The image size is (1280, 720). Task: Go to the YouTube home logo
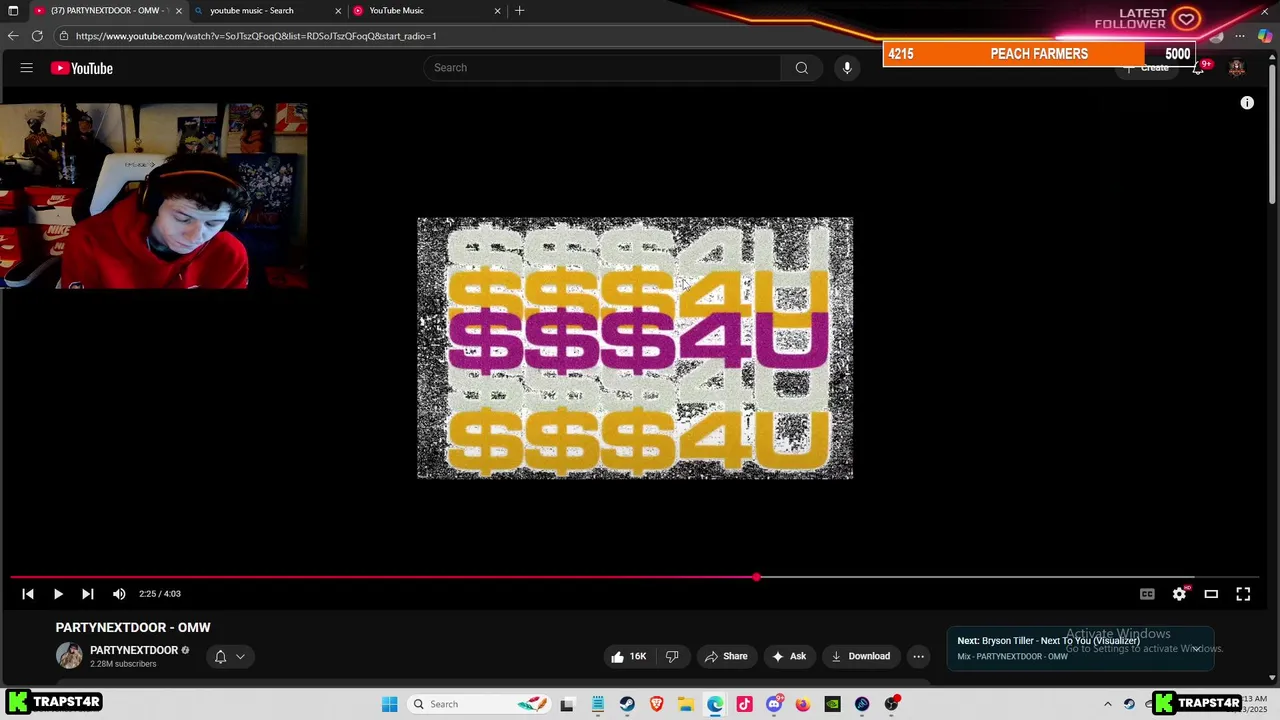(x=82, y=68)
